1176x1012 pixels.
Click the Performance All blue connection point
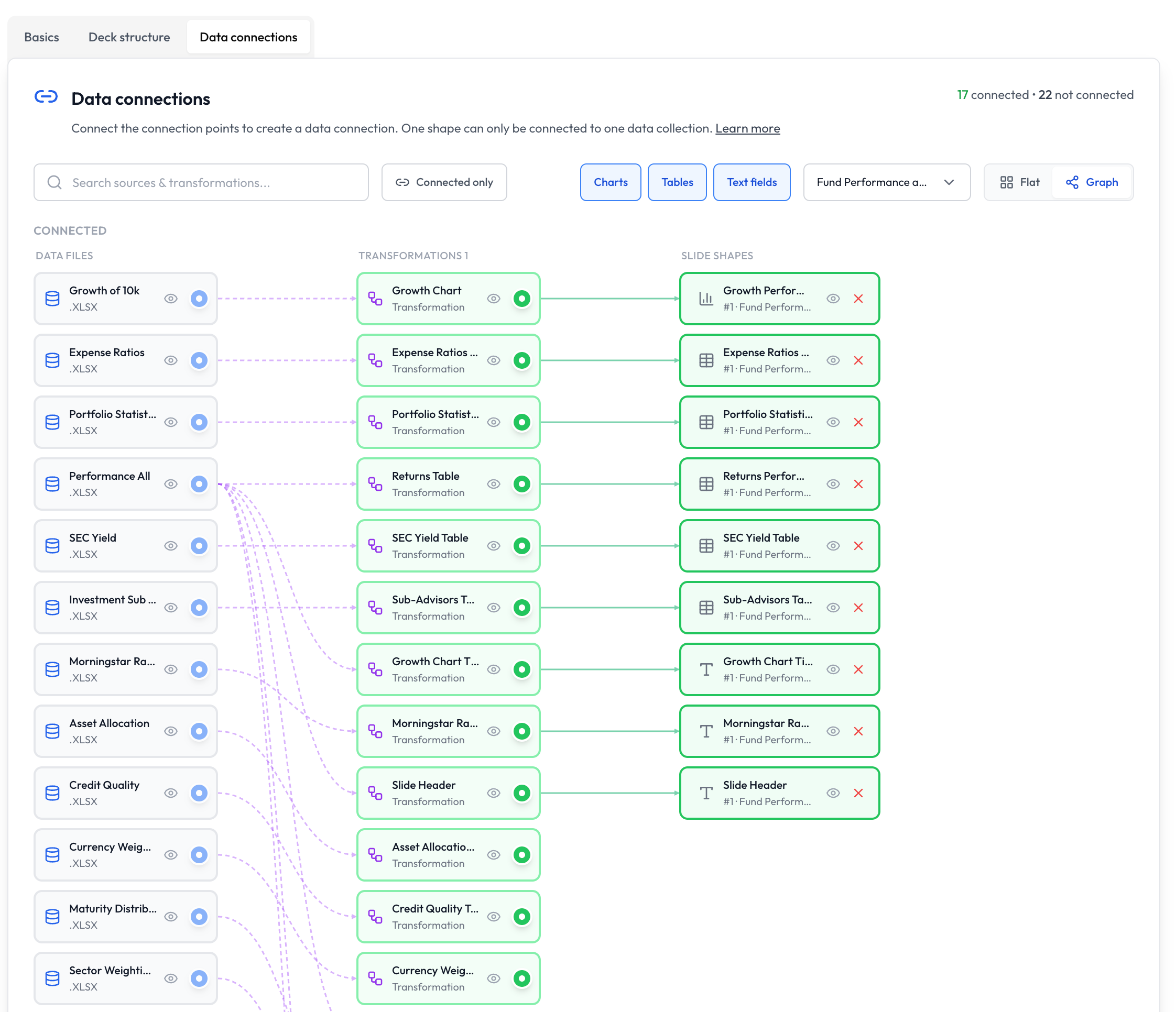point(199,484)
